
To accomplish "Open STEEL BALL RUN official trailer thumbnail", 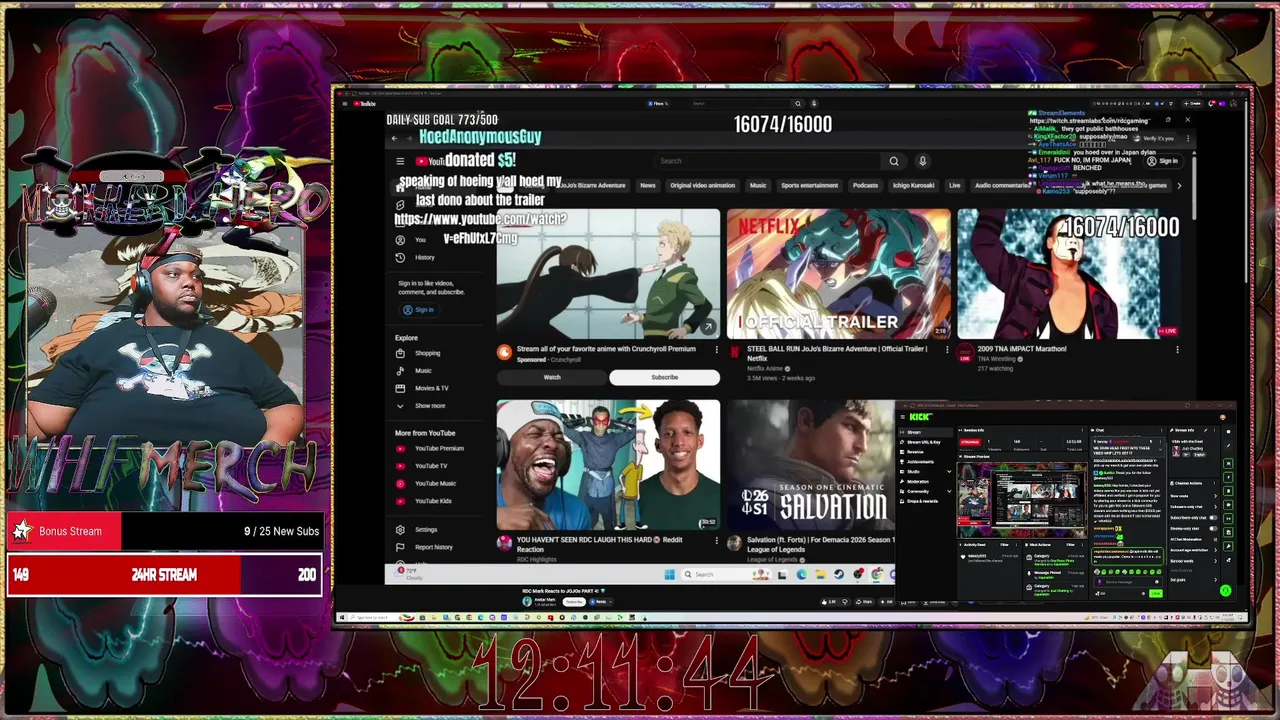I will 839,274.
